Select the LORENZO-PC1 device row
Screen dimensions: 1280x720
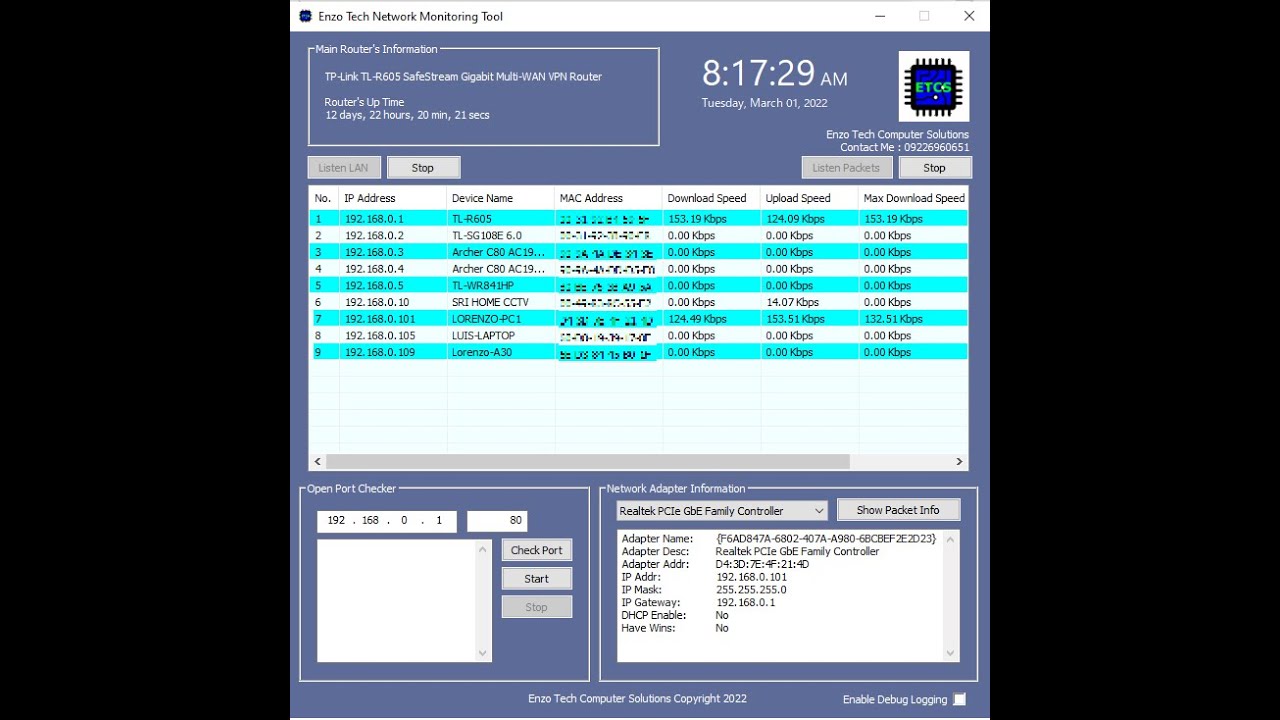tap(638, 319)
